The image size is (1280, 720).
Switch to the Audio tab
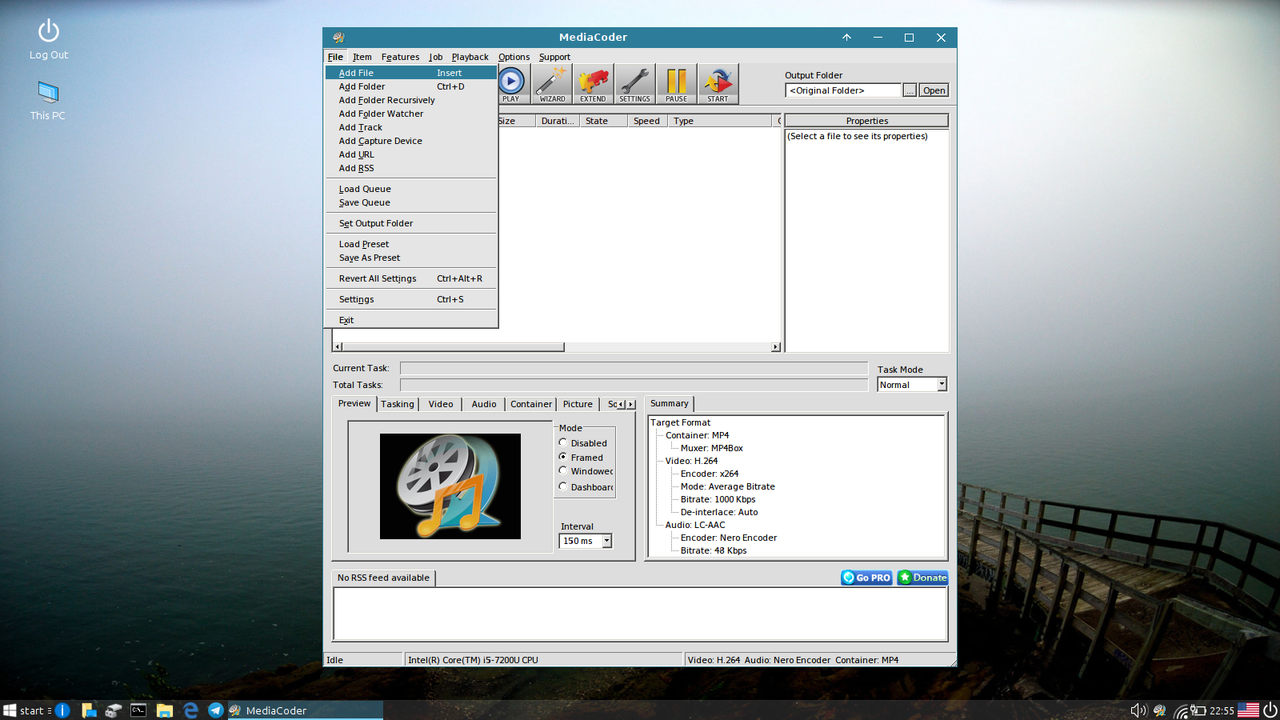(x=484, y=404)
